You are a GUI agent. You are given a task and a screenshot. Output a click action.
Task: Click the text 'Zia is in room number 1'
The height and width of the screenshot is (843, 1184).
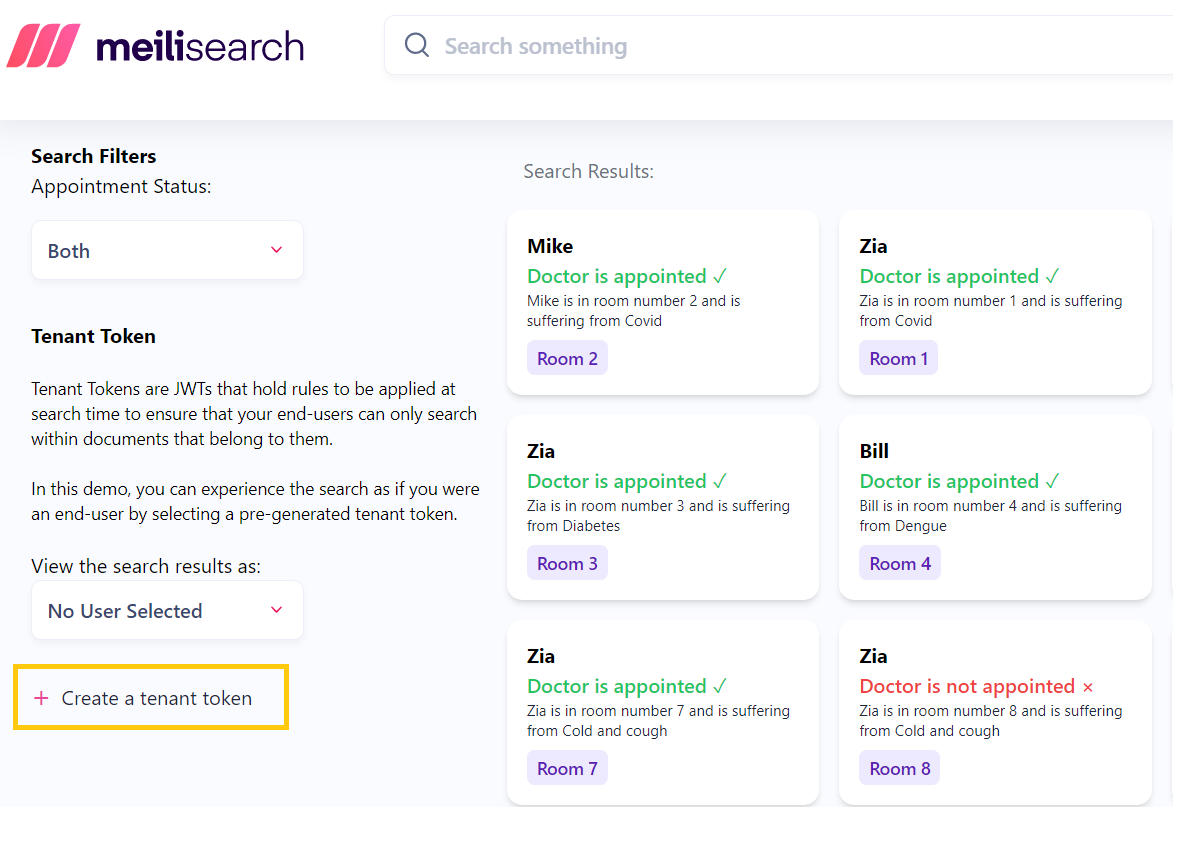point(938,301)
